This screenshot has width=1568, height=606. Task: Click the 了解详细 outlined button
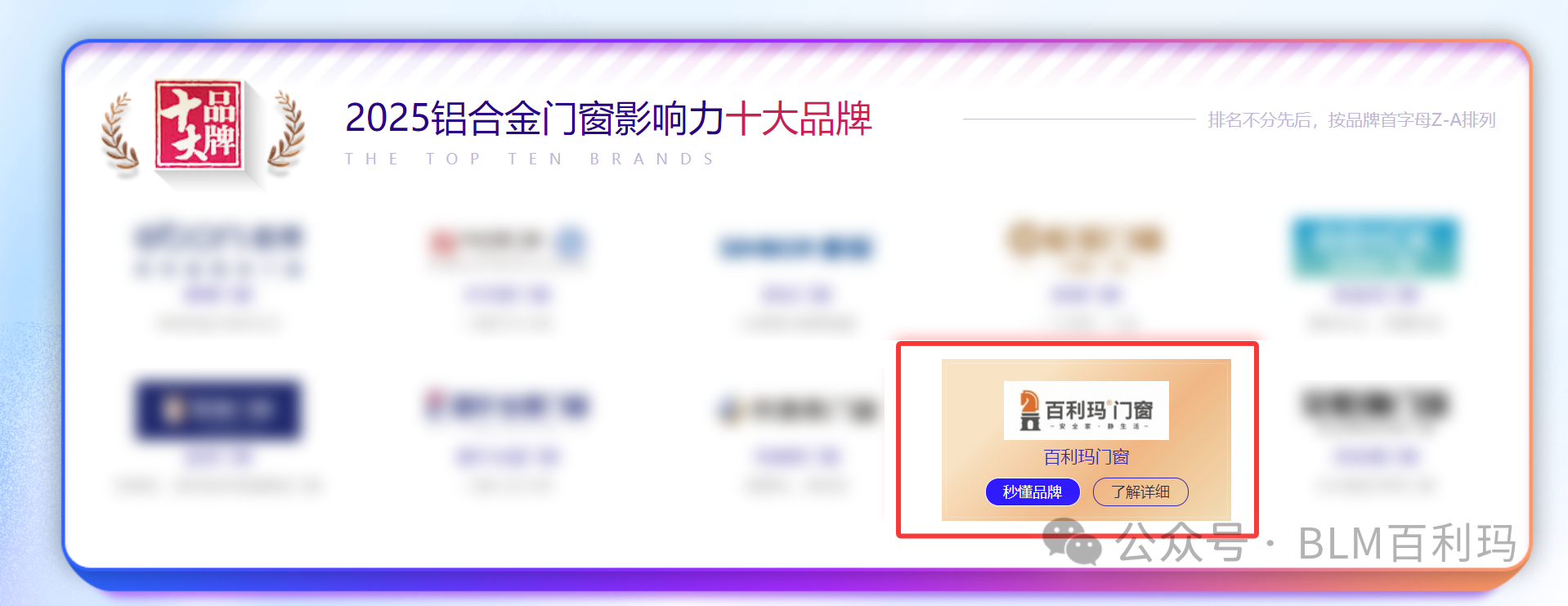point(1140,492)
